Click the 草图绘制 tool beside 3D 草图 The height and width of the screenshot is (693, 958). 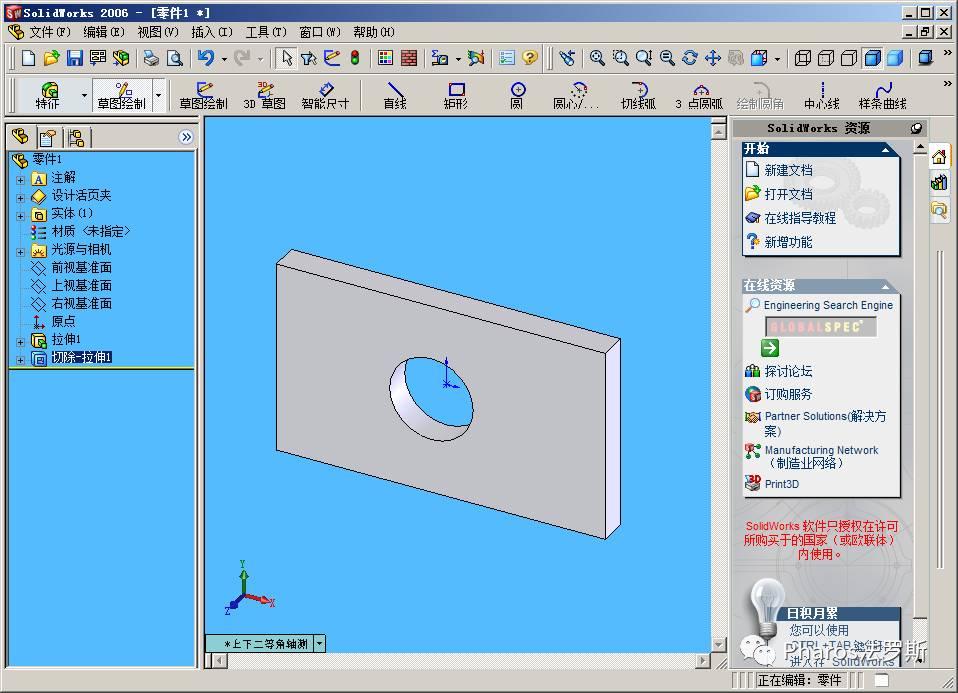pyautogui.click(x=203, y=96)
